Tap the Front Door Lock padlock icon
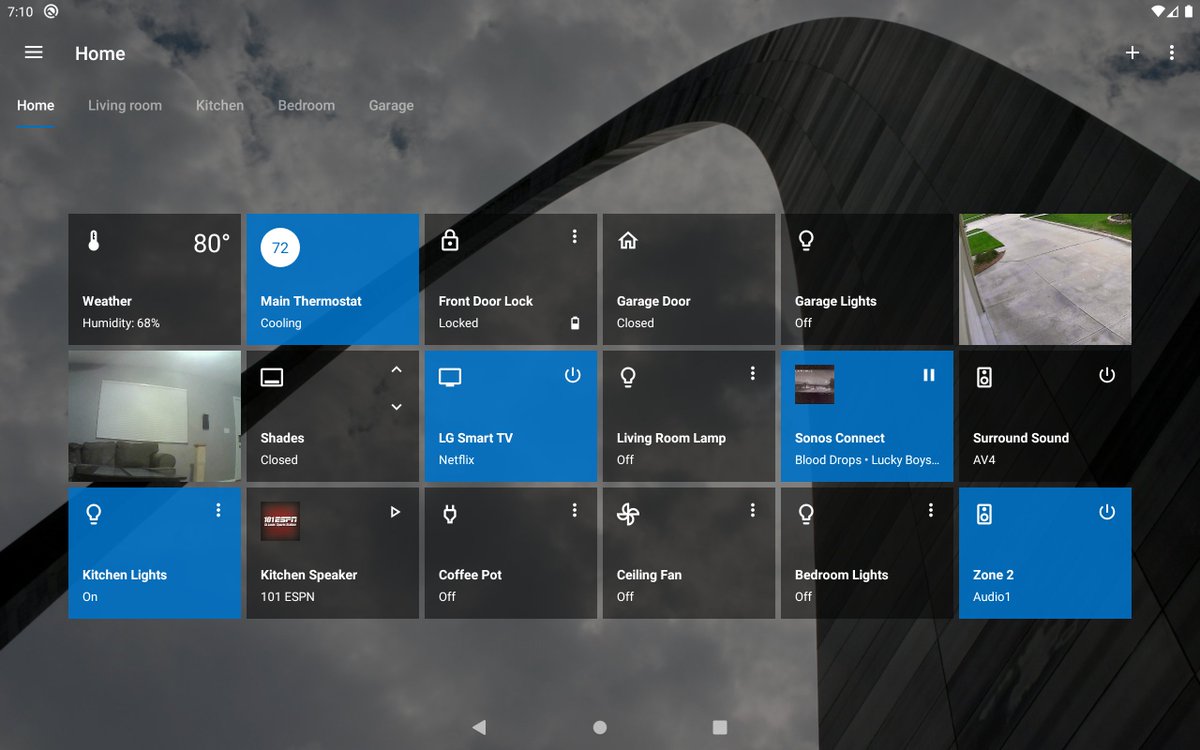 click(x=450, y=240)
